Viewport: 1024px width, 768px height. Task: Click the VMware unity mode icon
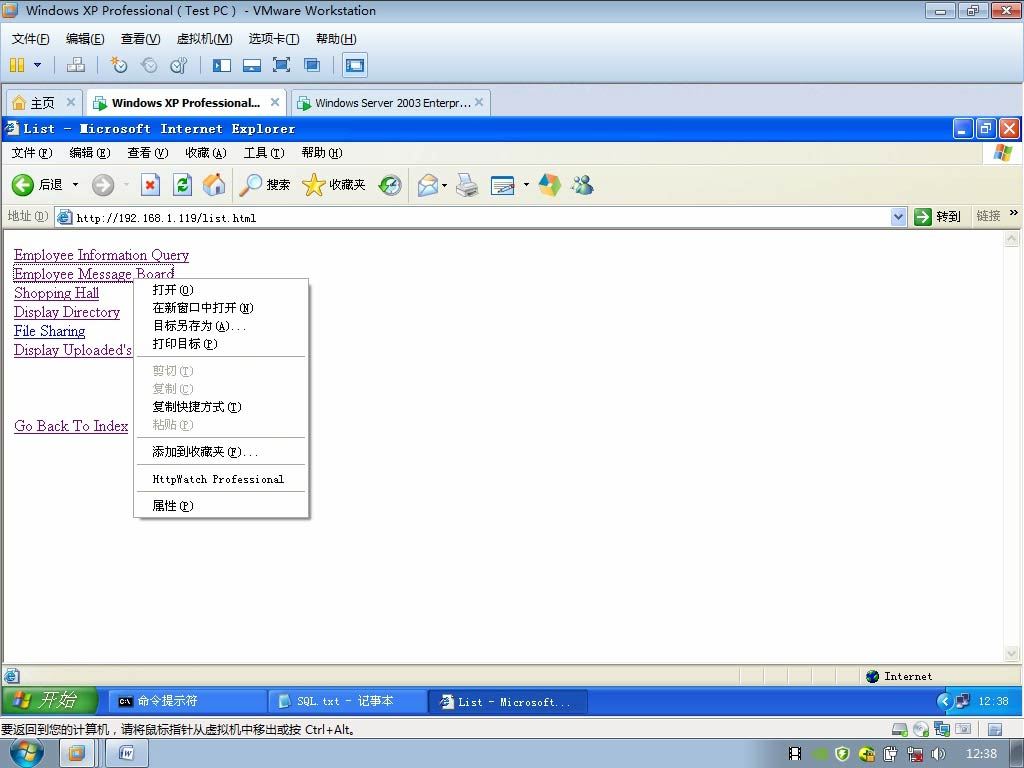[312, 65]
